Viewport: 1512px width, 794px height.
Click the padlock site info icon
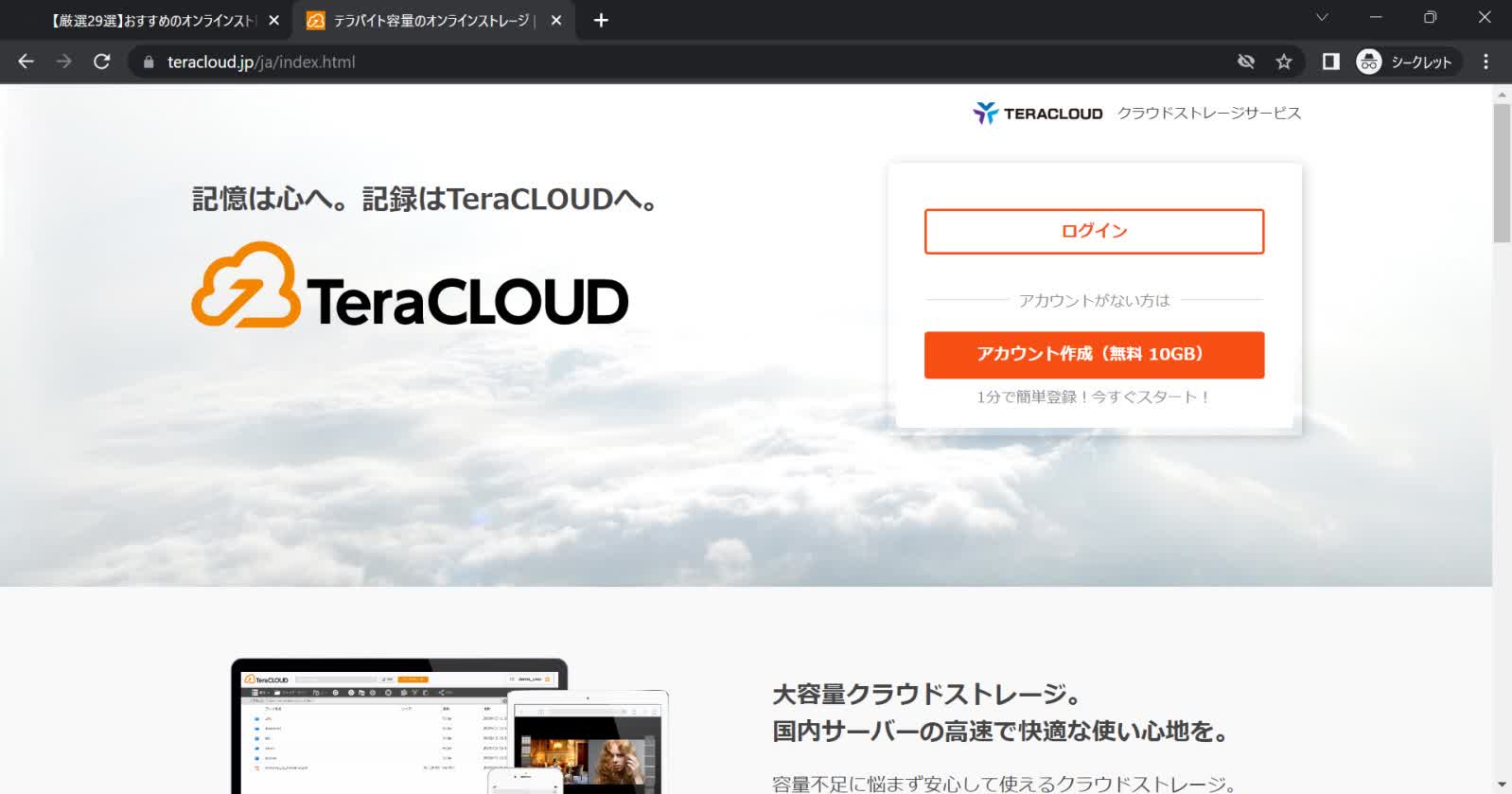pyautogui.click(x=148, y=62)
